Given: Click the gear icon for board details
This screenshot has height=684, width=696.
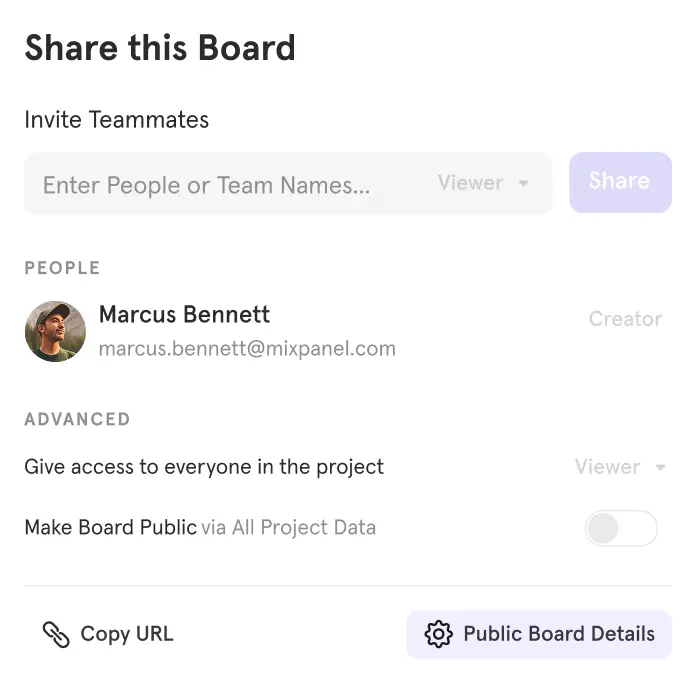Looking at the screenshot, I should (x=438, y=634).
